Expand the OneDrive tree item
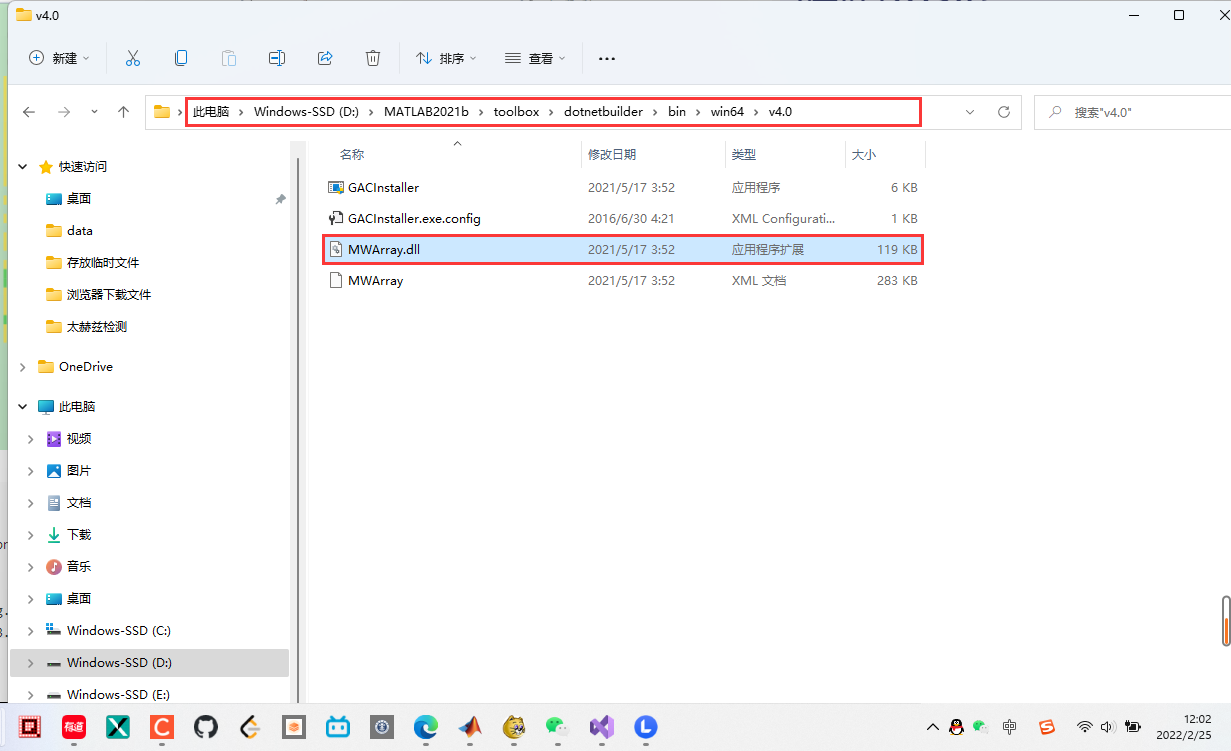Image resolution: width=1231 pixels, height=751 pixels. (x=22, y=366)
